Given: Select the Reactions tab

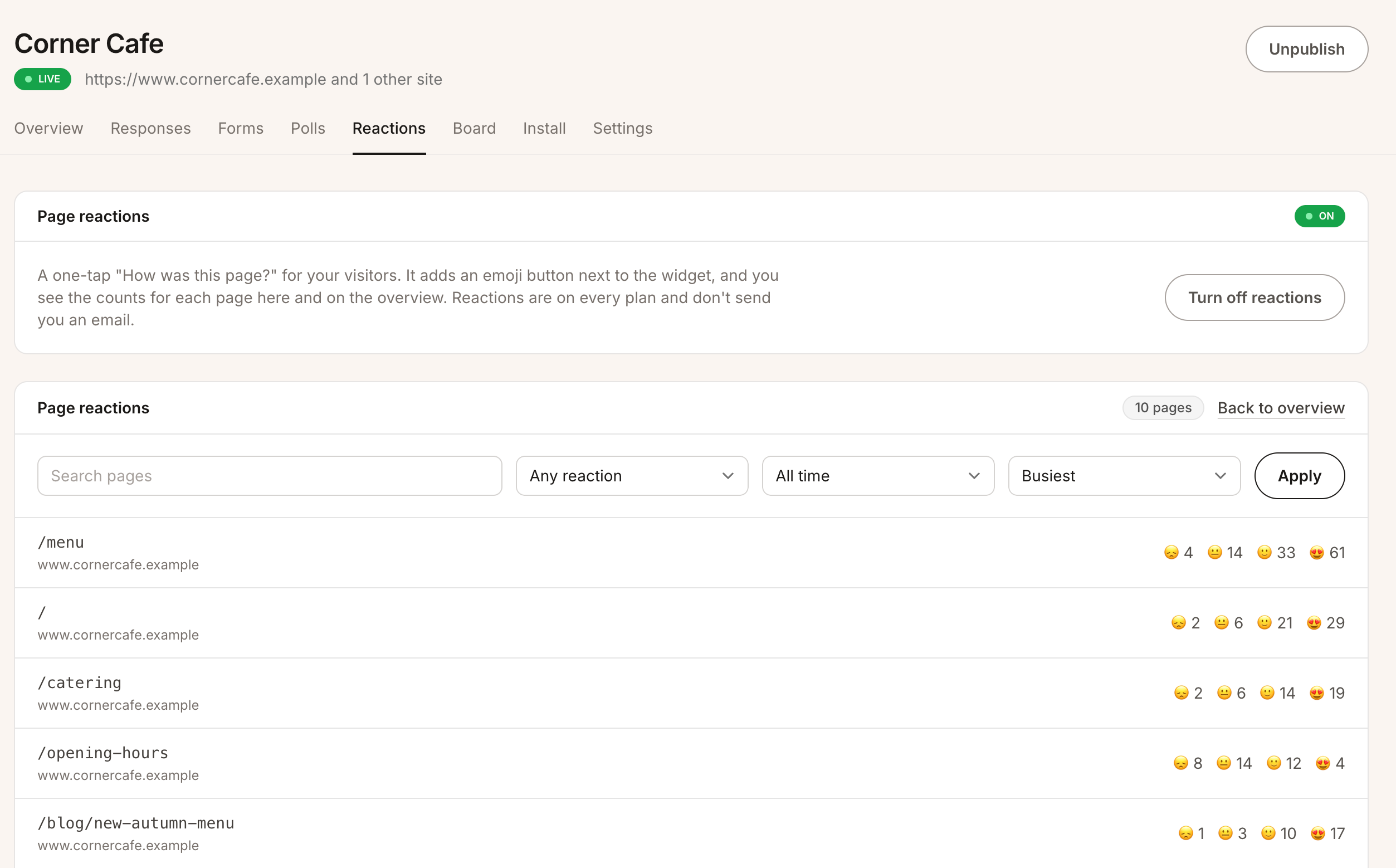Looking at the screenshot, I should pyautogui.click(x=389, y=128).
